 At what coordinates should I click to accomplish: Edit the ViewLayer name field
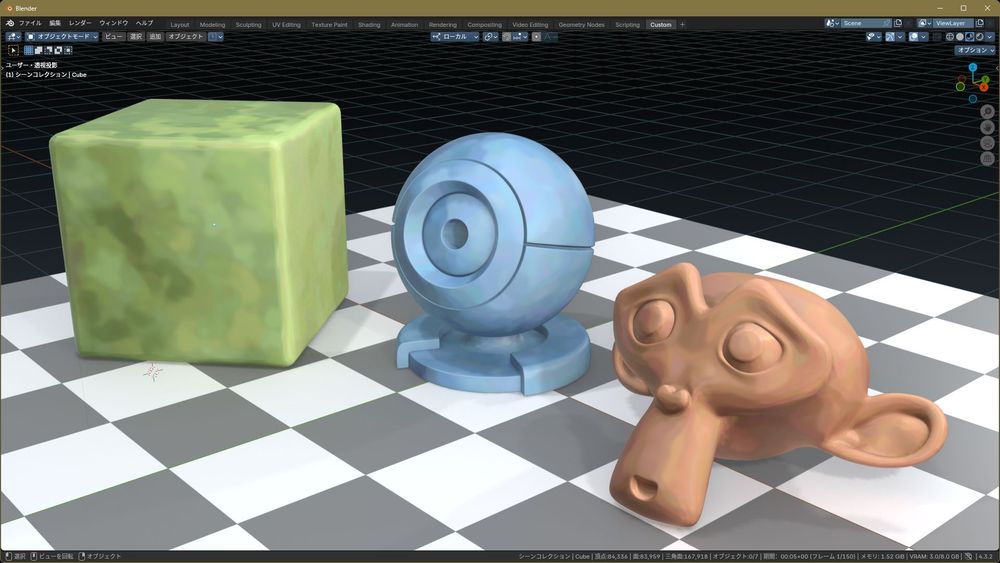(953, 23)
